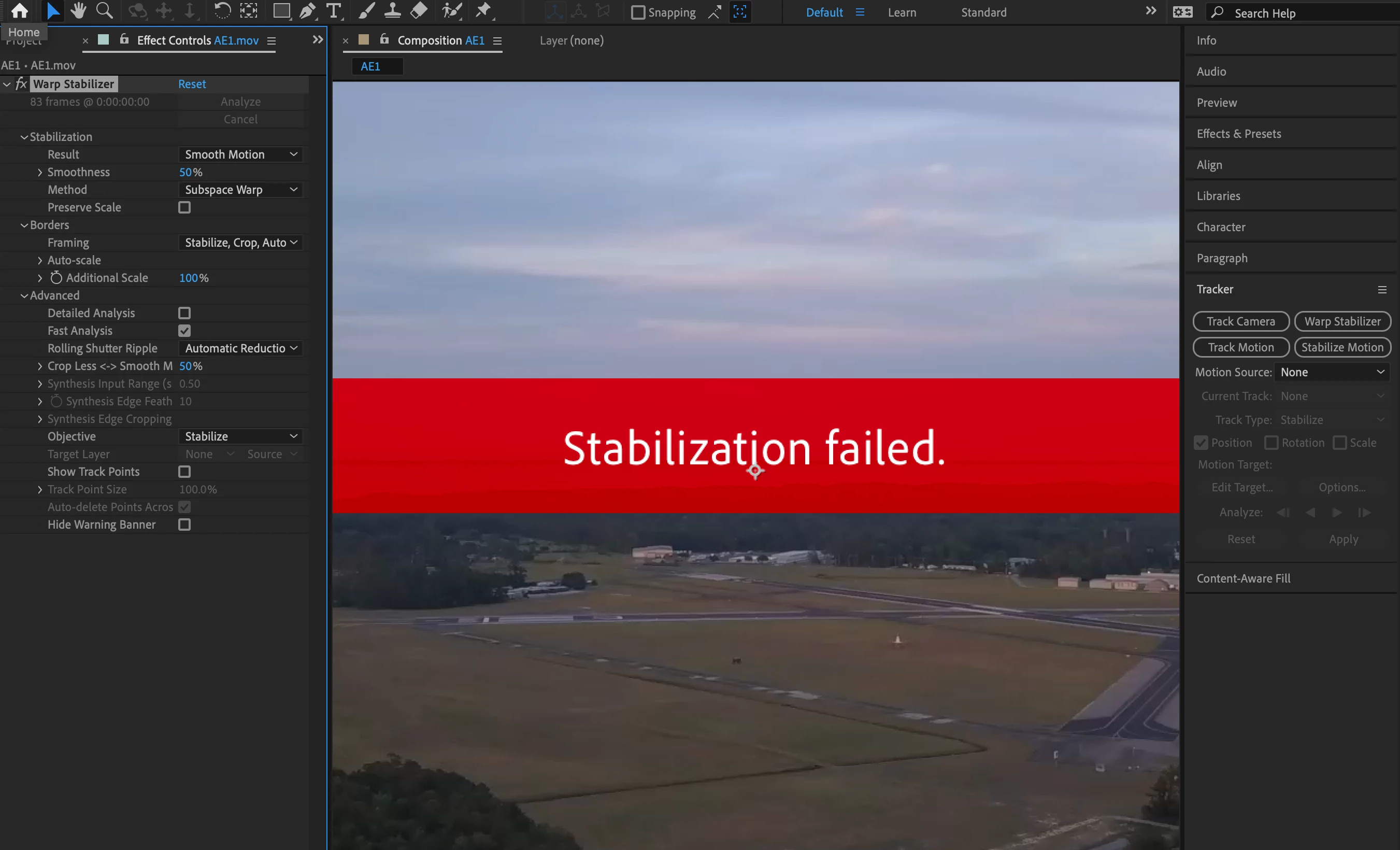Viewport: 1400px width, 850px height.
Task: Open the Effects & Presets panel
Action: [1239, 134]
